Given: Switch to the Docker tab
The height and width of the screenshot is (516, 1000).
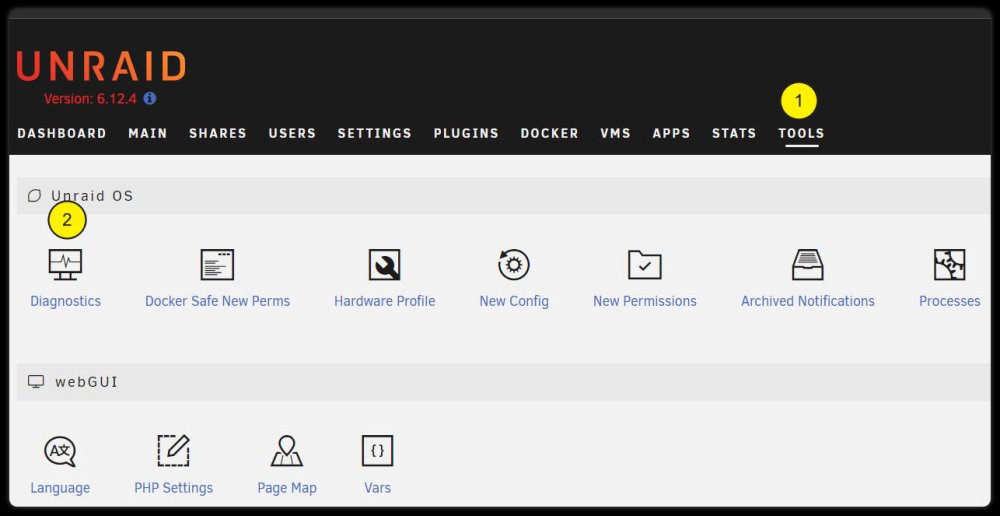Looking at the screenshot, I should coord(550,133).
